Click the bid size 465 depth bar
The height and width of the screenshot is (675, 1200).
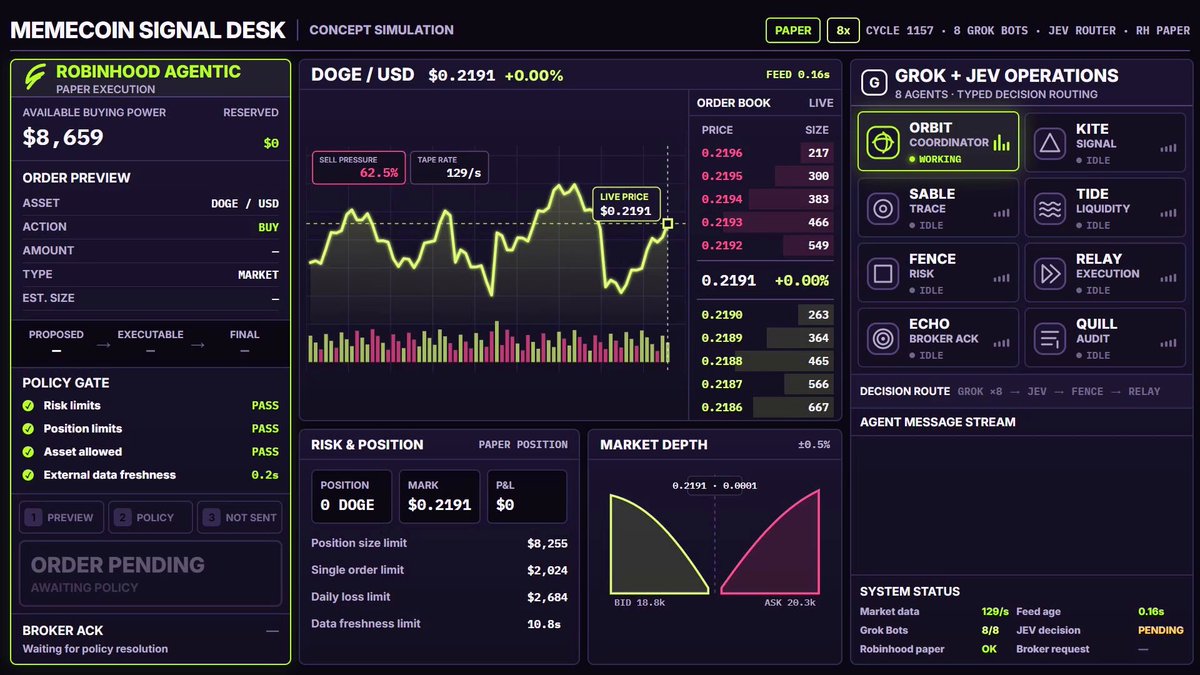[784, 361]
